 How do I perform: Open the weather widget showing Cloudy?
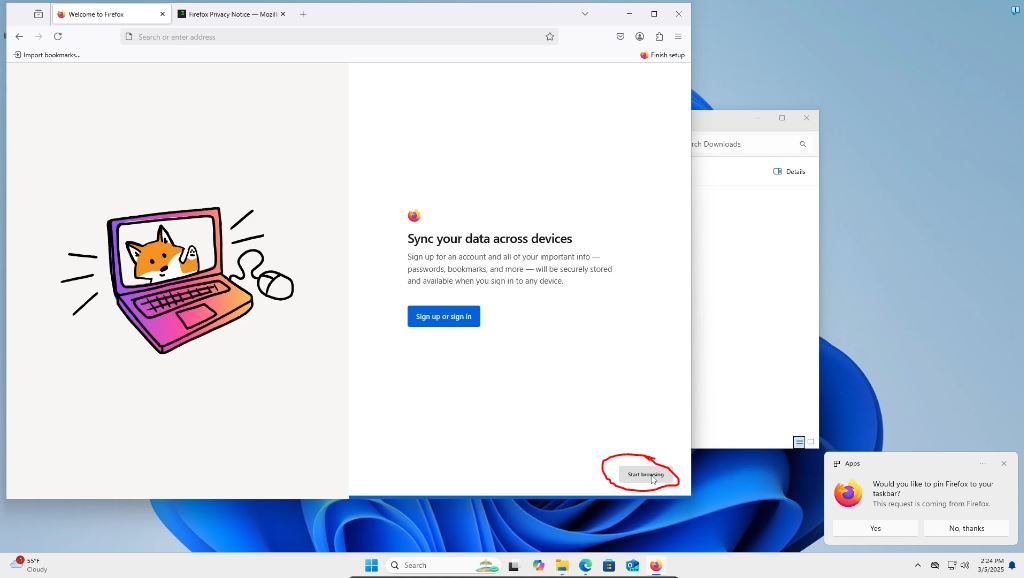point(29,565)
